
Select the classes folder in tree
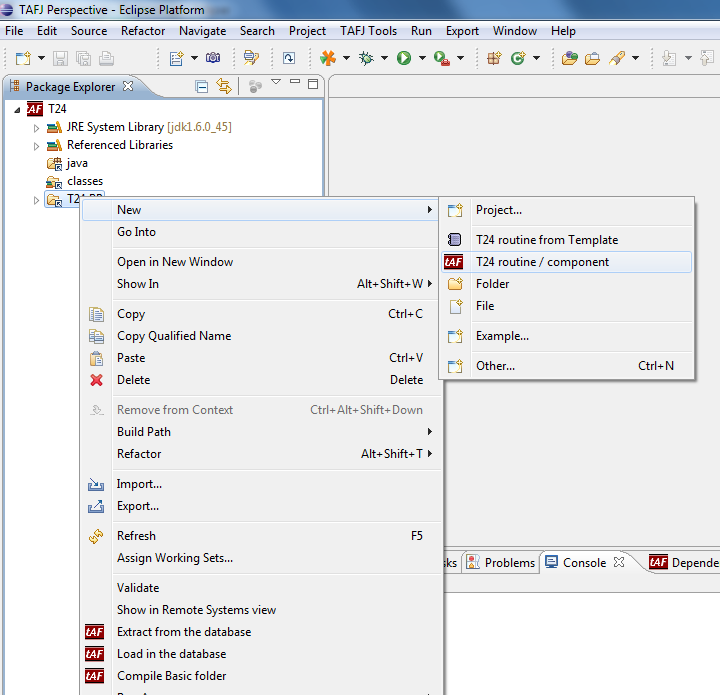(85, 181)
